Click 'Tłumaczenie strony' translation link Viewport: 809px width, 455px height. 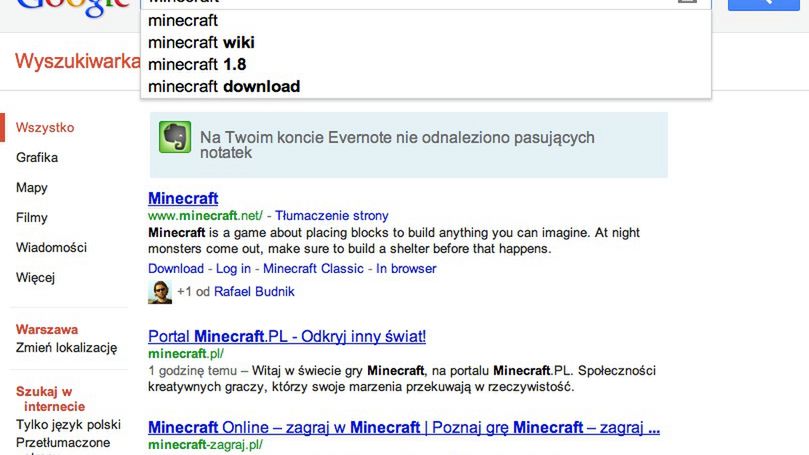[x=332, y=216]
